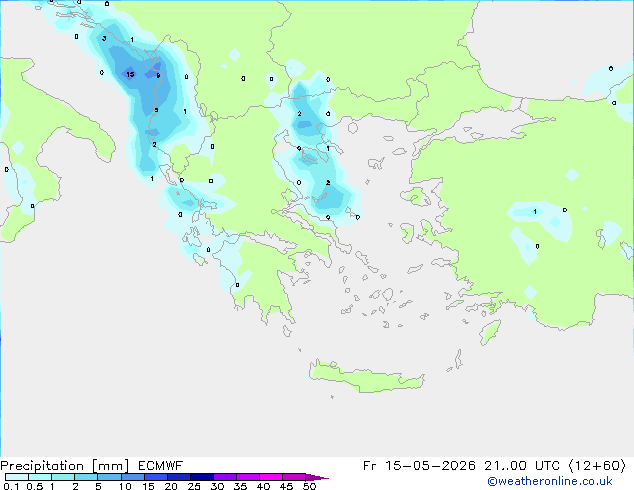This screenshot has height=490, width=634.
Task: Click the 45–50 mm legend swatch
Action: pyautogui.click(x=294, y=477)
